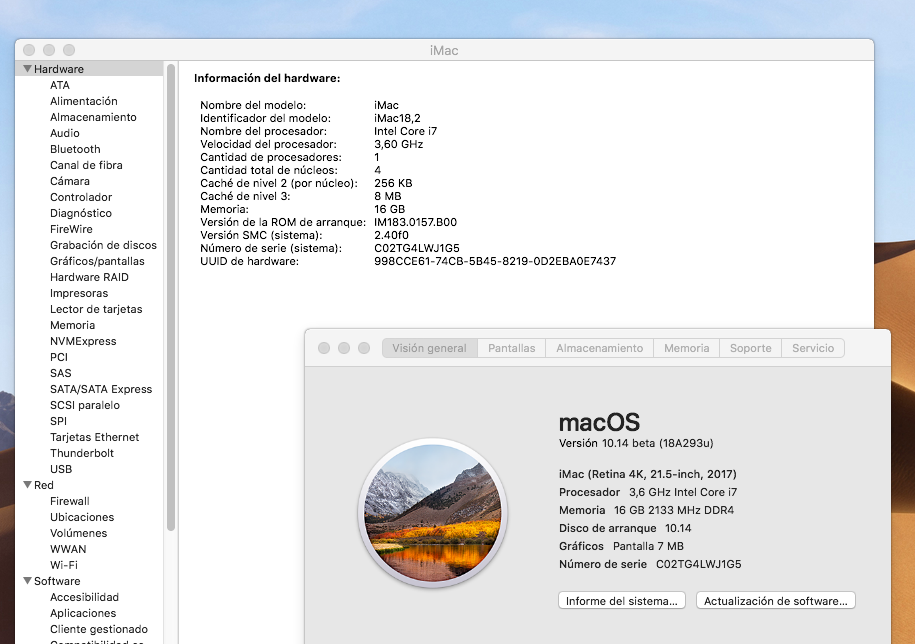
Task: Collapse the Software section triangle
Action: coord(27,581)
